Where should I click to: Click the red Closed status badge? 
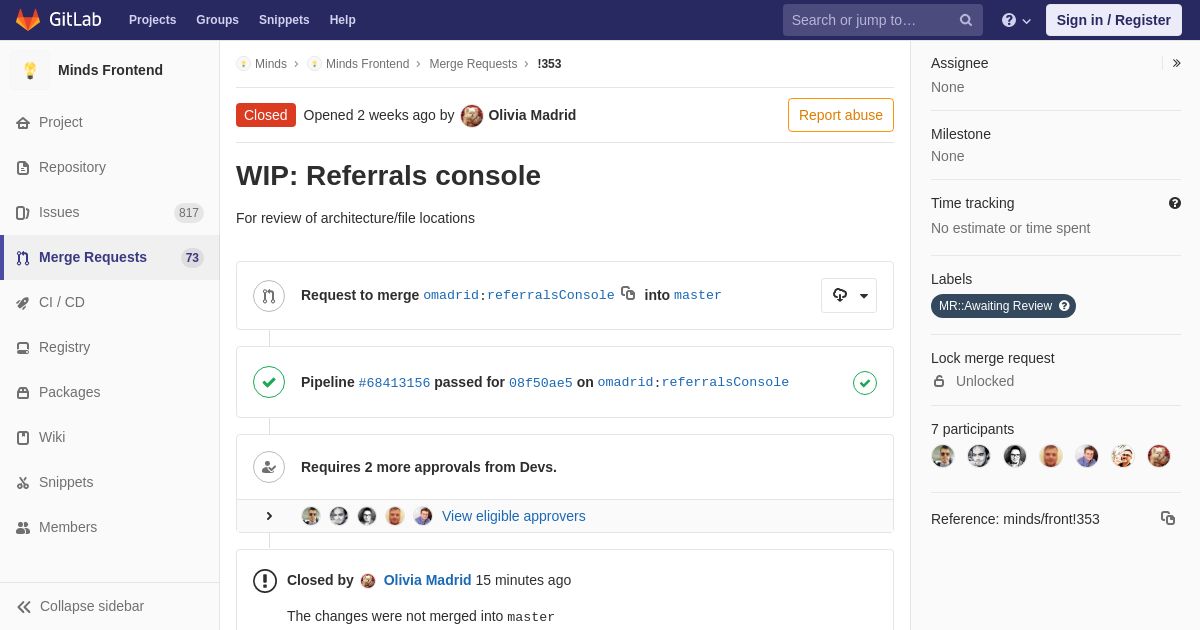pyautogui.click(x=266, y=115)
